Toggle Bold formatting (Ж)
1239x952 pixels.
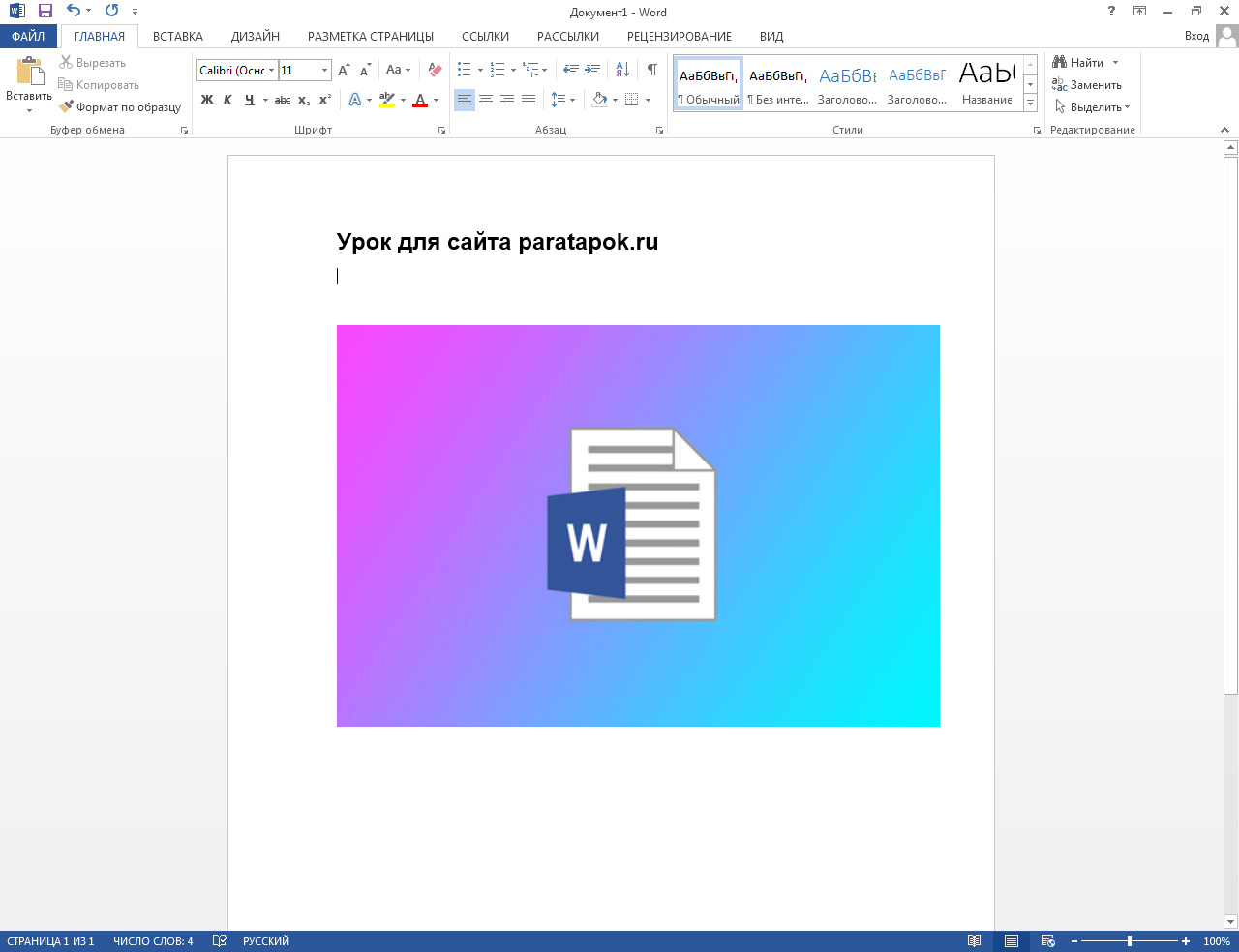click(x=207, y=100)
